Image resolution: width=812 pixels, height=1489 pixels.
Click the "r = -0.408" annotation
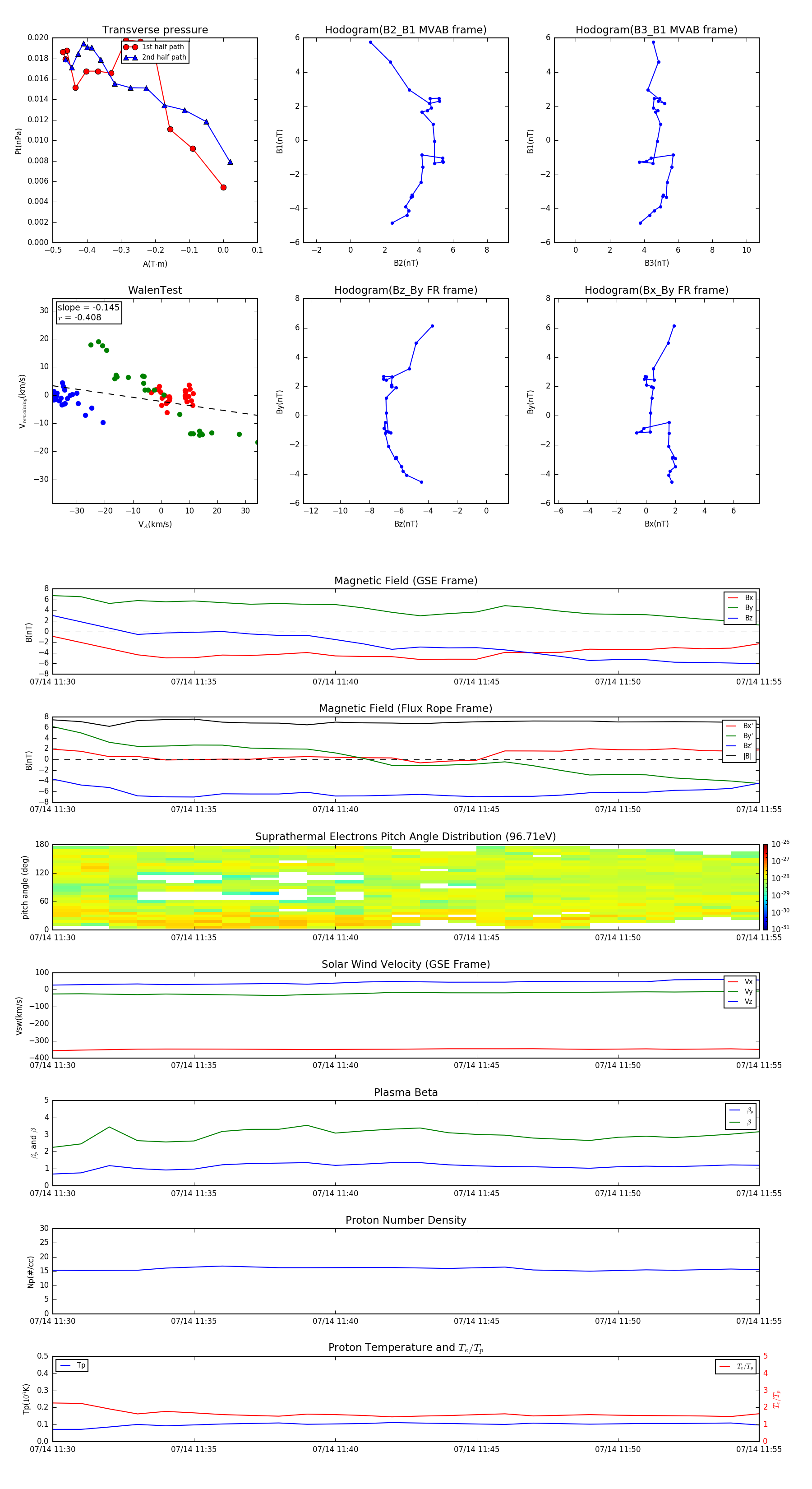coord(80,317)
